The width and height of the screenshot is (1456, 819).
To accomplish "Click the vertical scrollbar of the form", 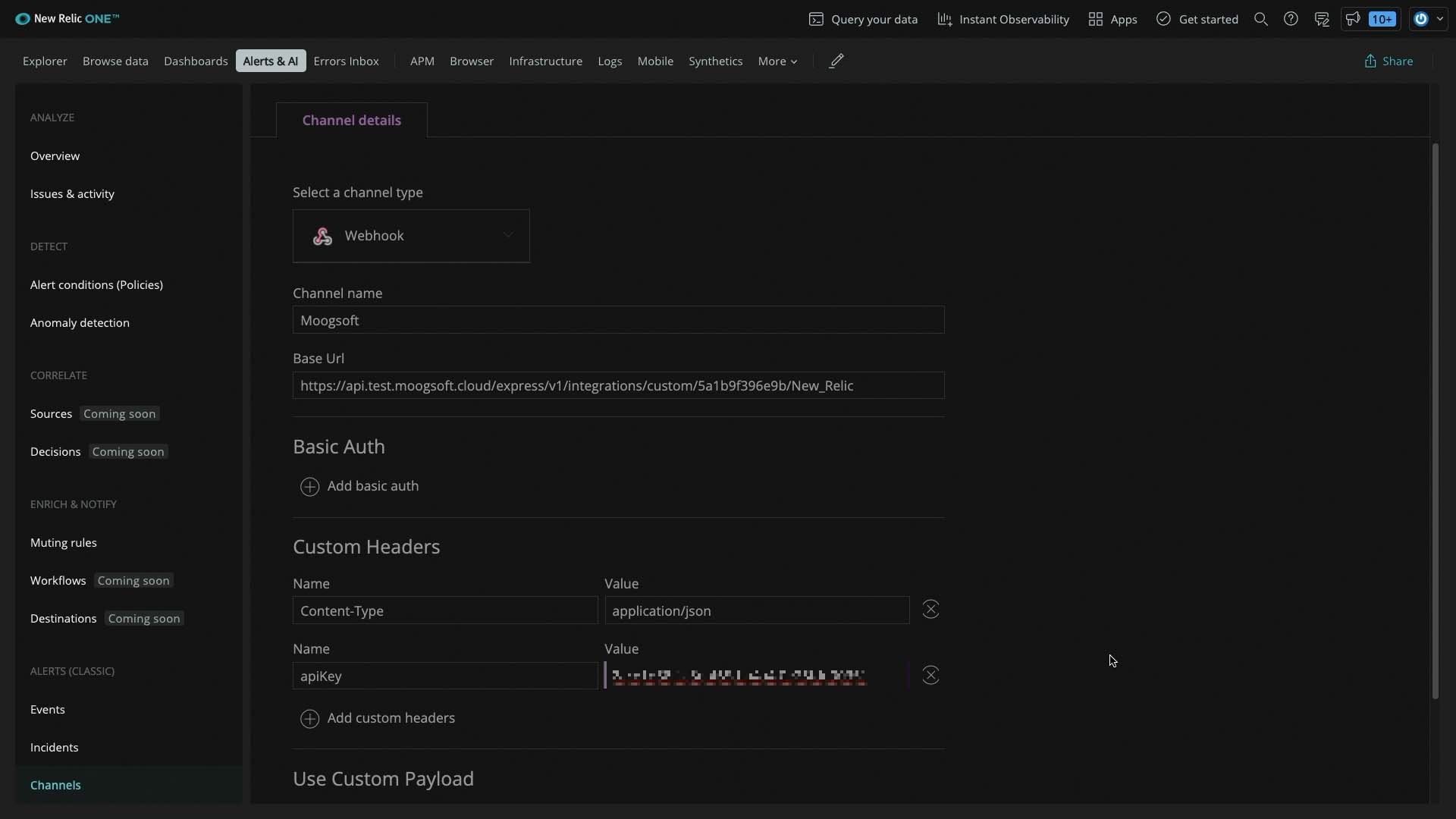I will tap(1435, 421).
